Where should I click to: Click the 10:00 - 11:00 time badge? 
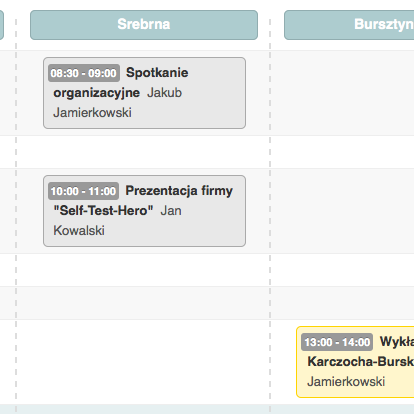(x=83, y=191)
